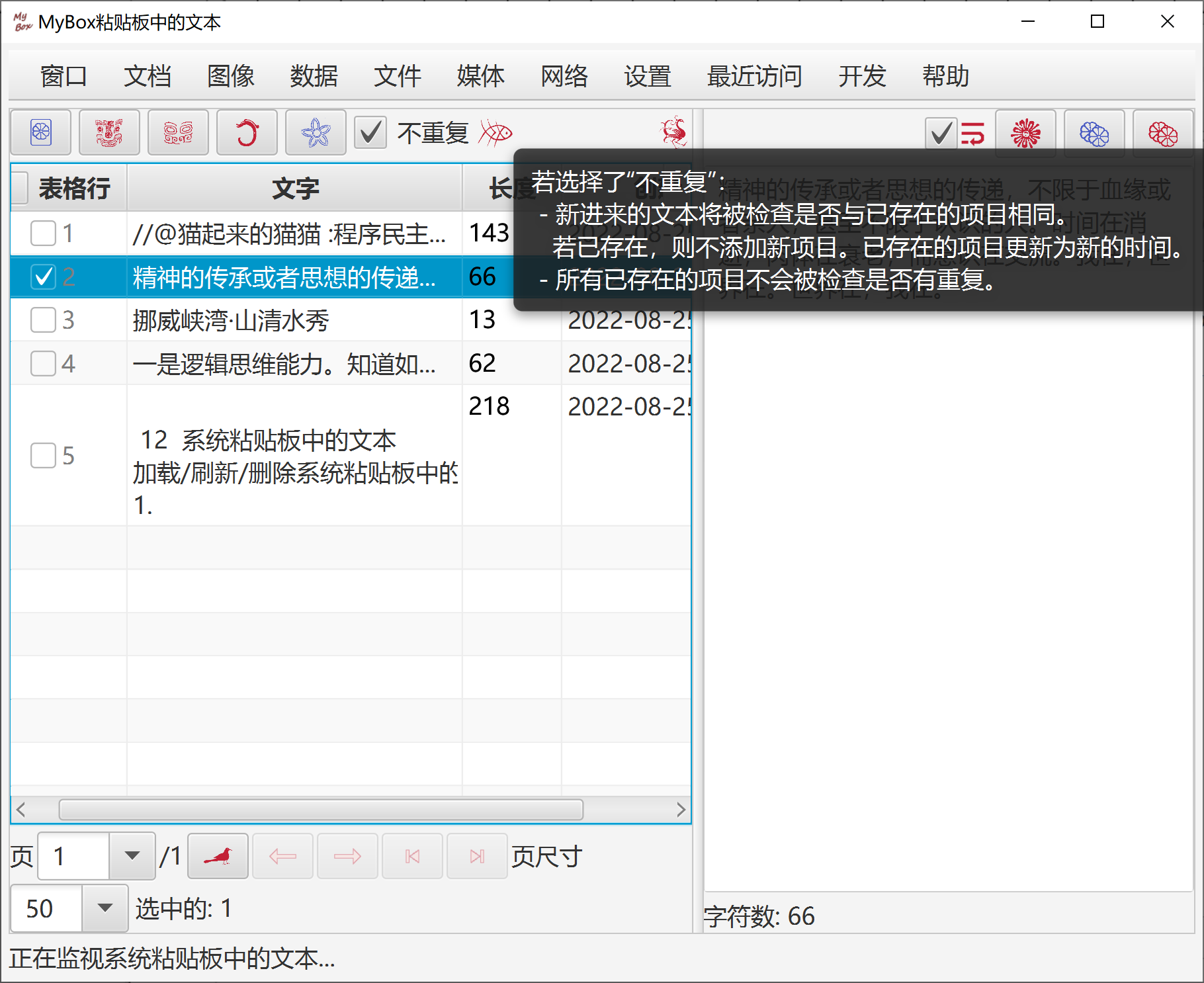The width and height of the screenshot is (1204, 983).
Task: Click horizontal scrollbar right arrow
Action: pyautogui.click(x=681, y=810)
